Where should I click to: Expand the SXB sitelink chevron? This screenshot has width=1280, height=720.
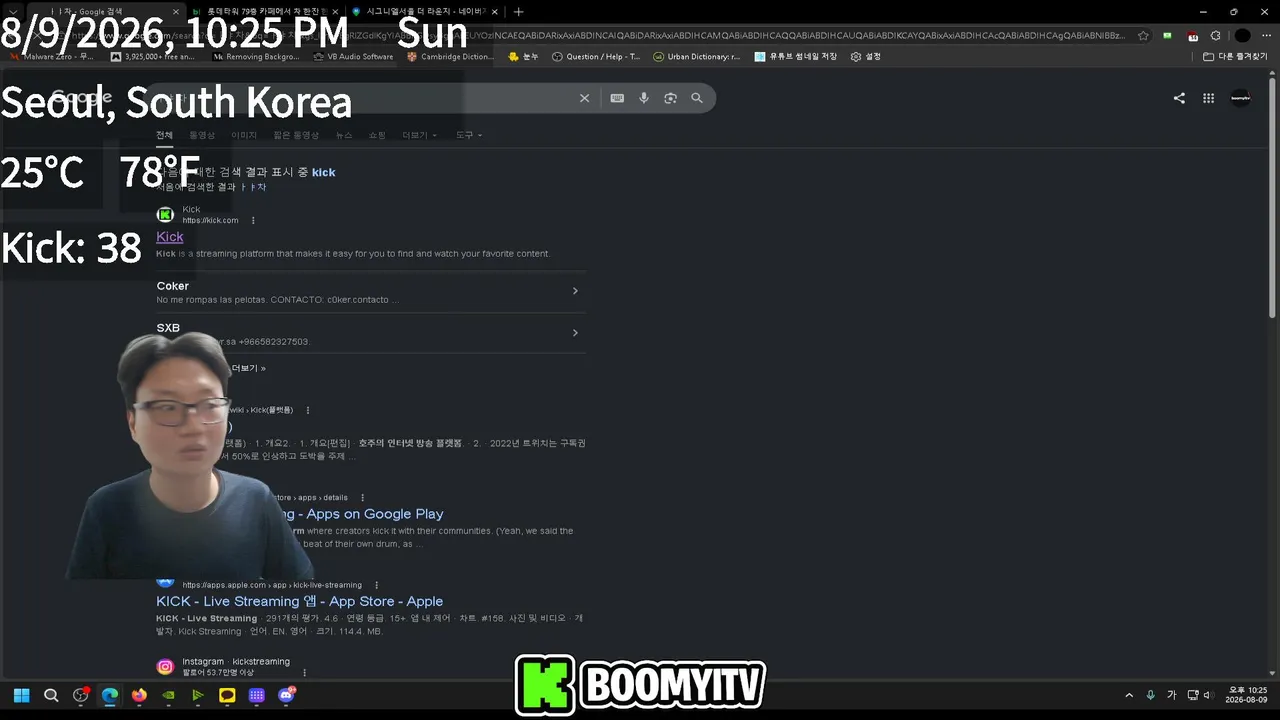click(x=575, y=333)
